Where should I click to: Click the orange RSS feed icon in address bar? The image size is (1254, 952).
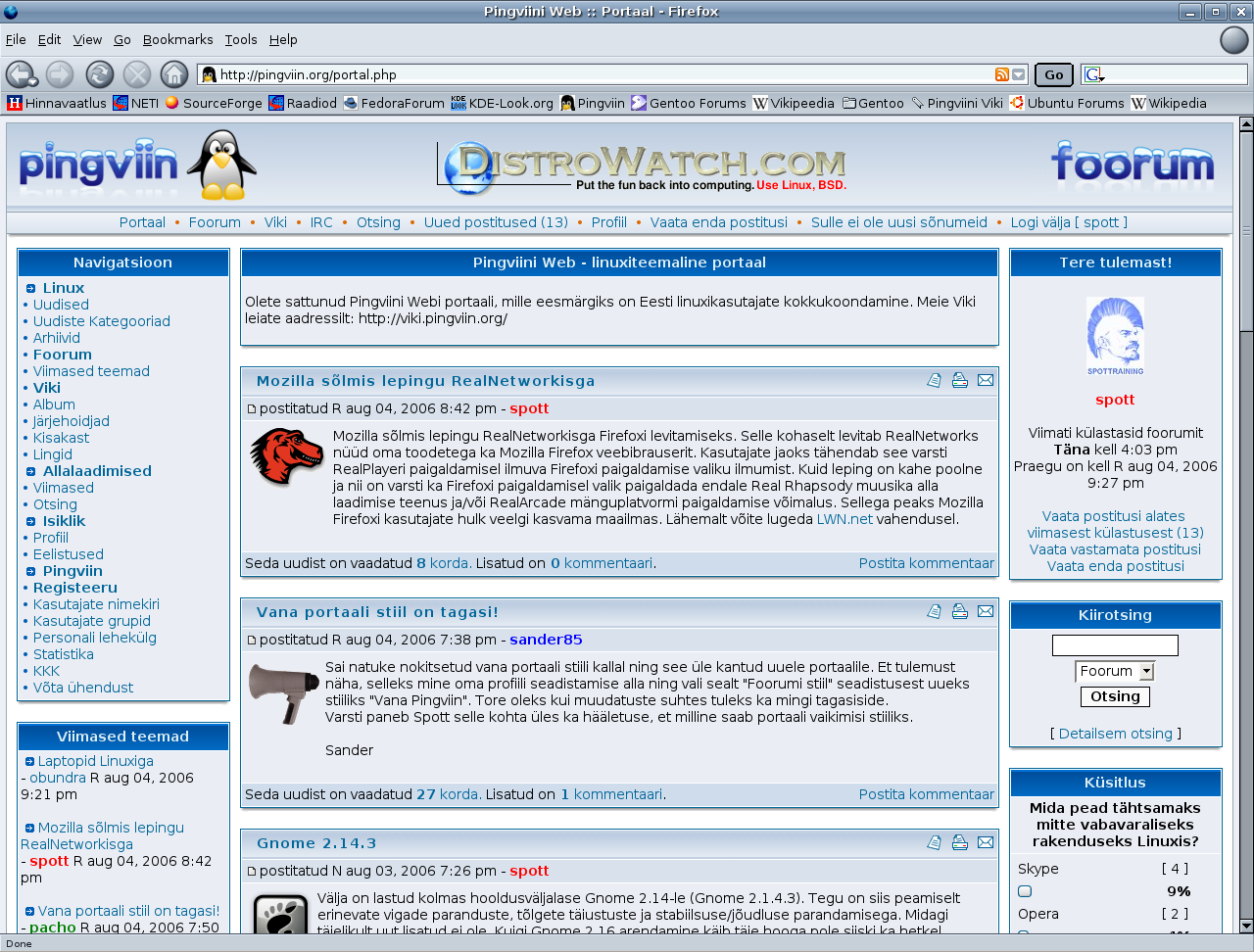(1001, 74)
